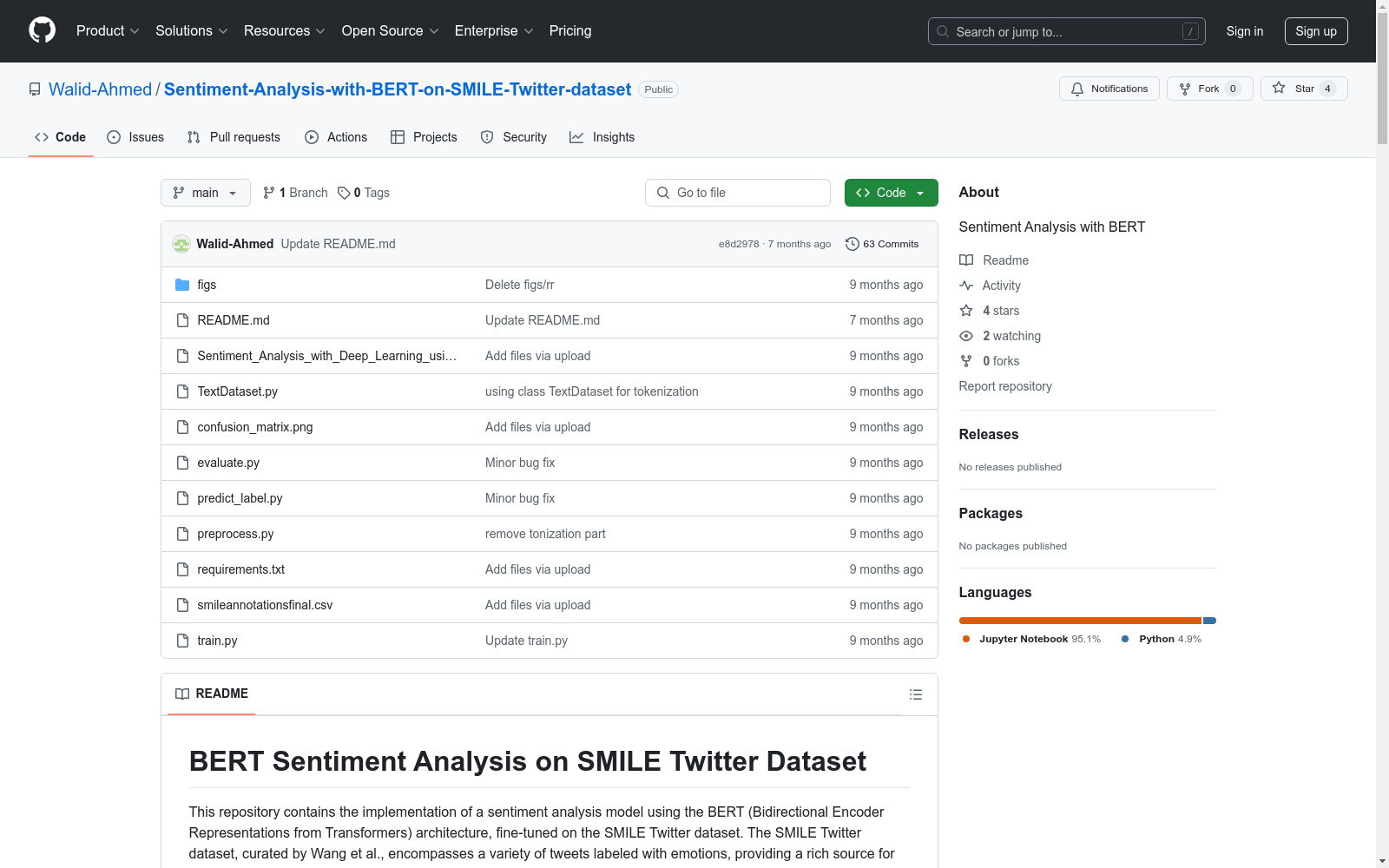Expand the Open Source menu

pos(390,31)
